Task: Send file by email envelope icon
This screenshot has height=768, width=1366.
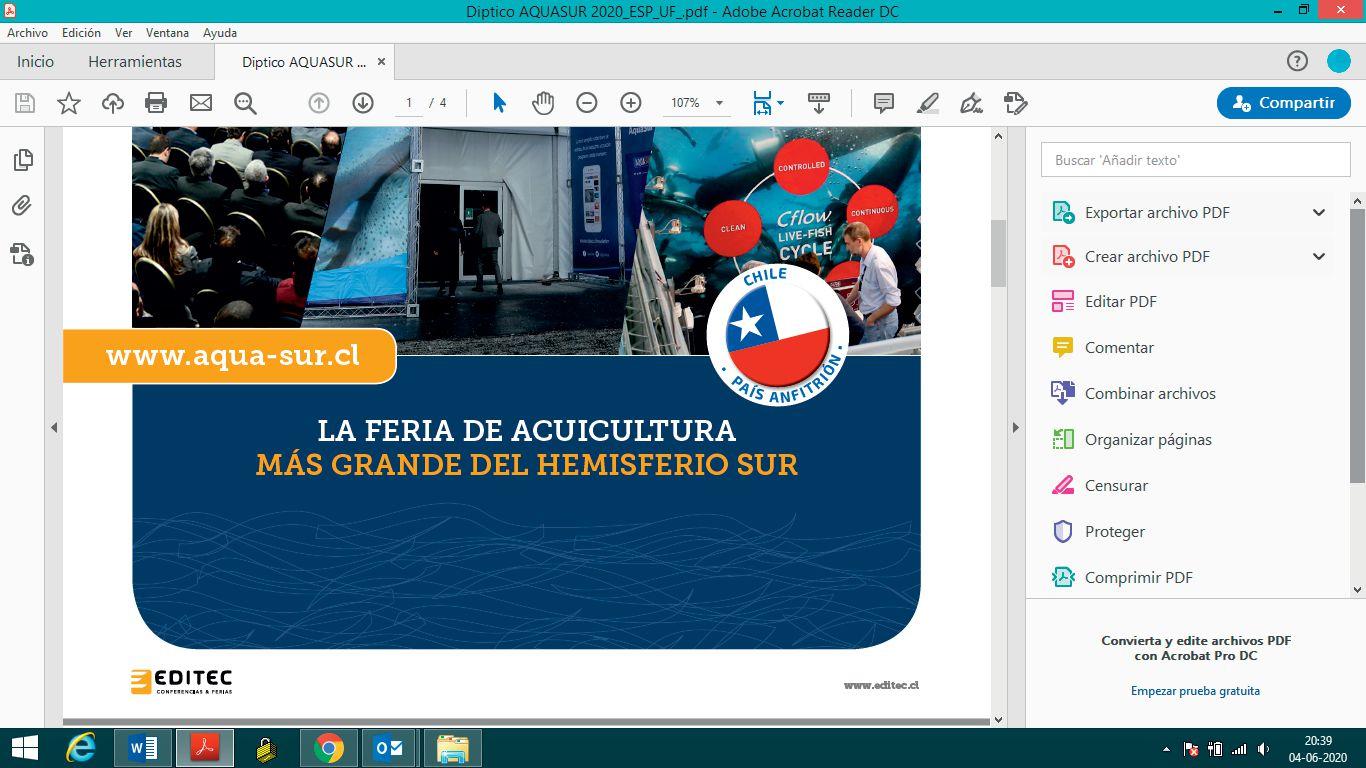Action: pos(201,103)
